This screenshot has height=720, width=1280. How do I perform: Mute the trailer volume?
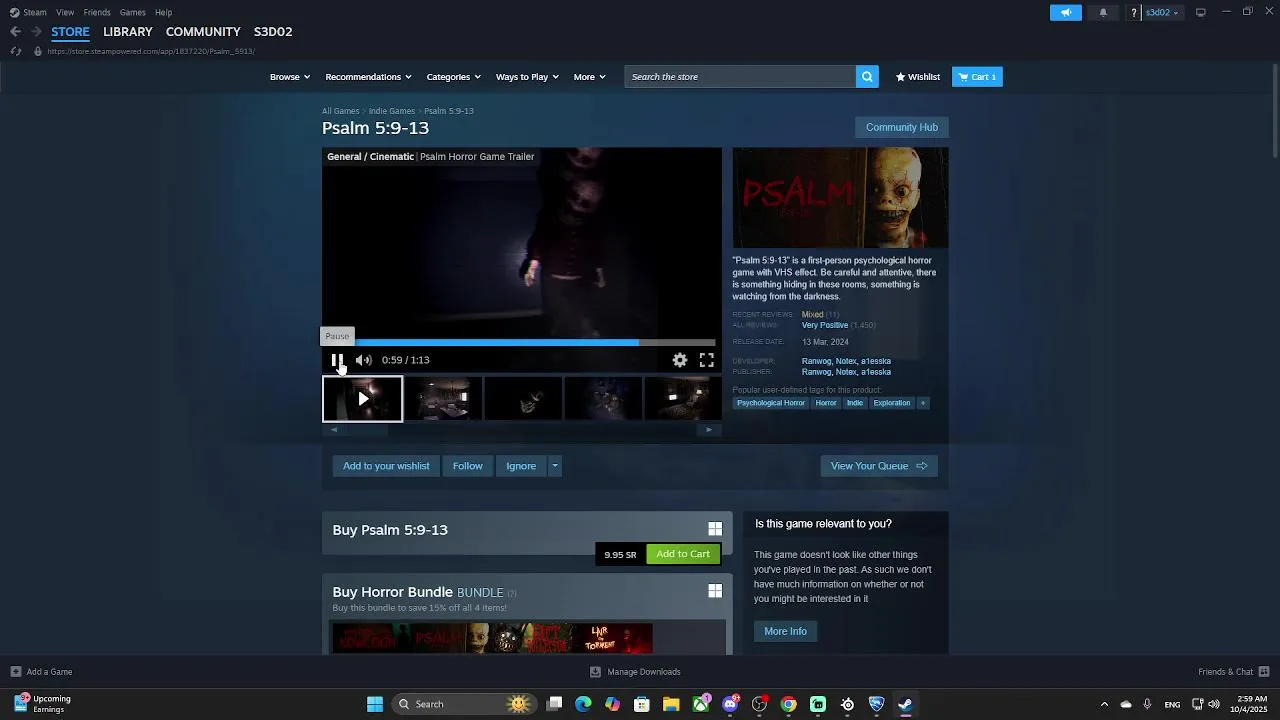[x=363, y=360]
